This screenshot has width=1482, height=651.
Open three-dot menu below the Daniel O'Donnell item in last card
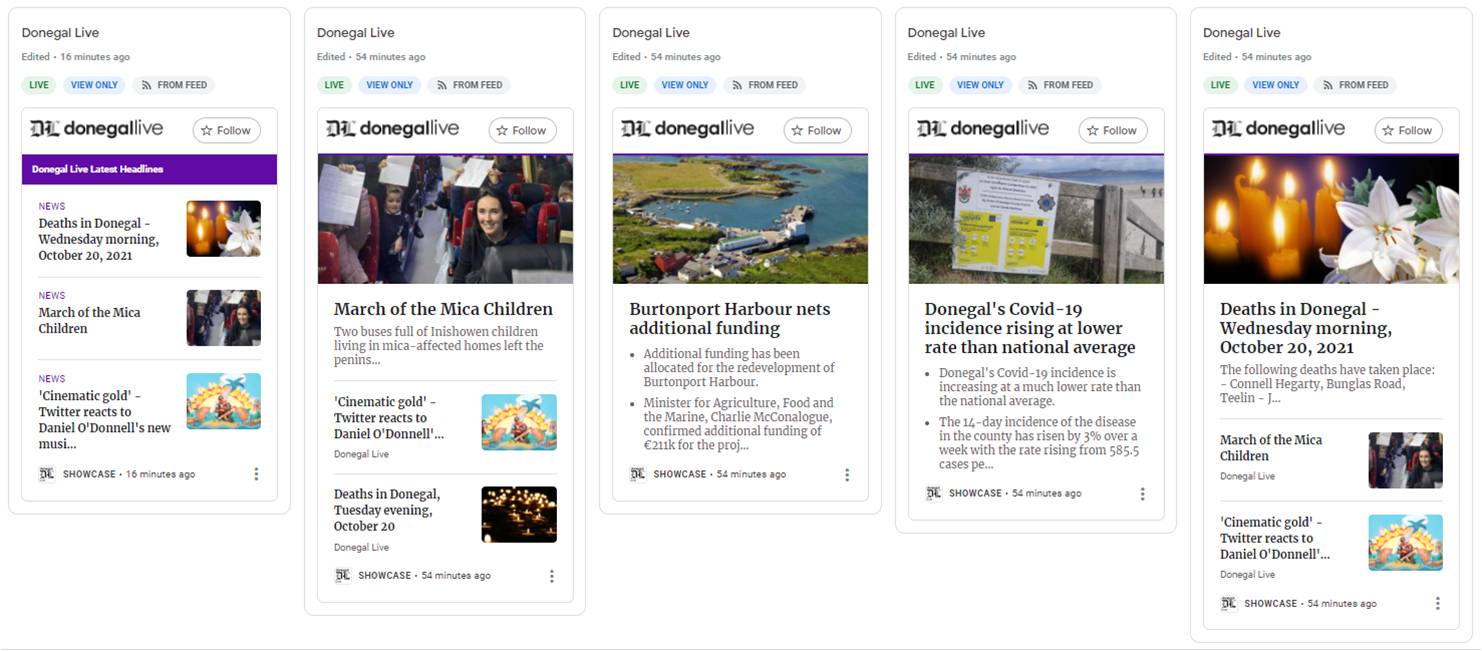click(1437, 604)
